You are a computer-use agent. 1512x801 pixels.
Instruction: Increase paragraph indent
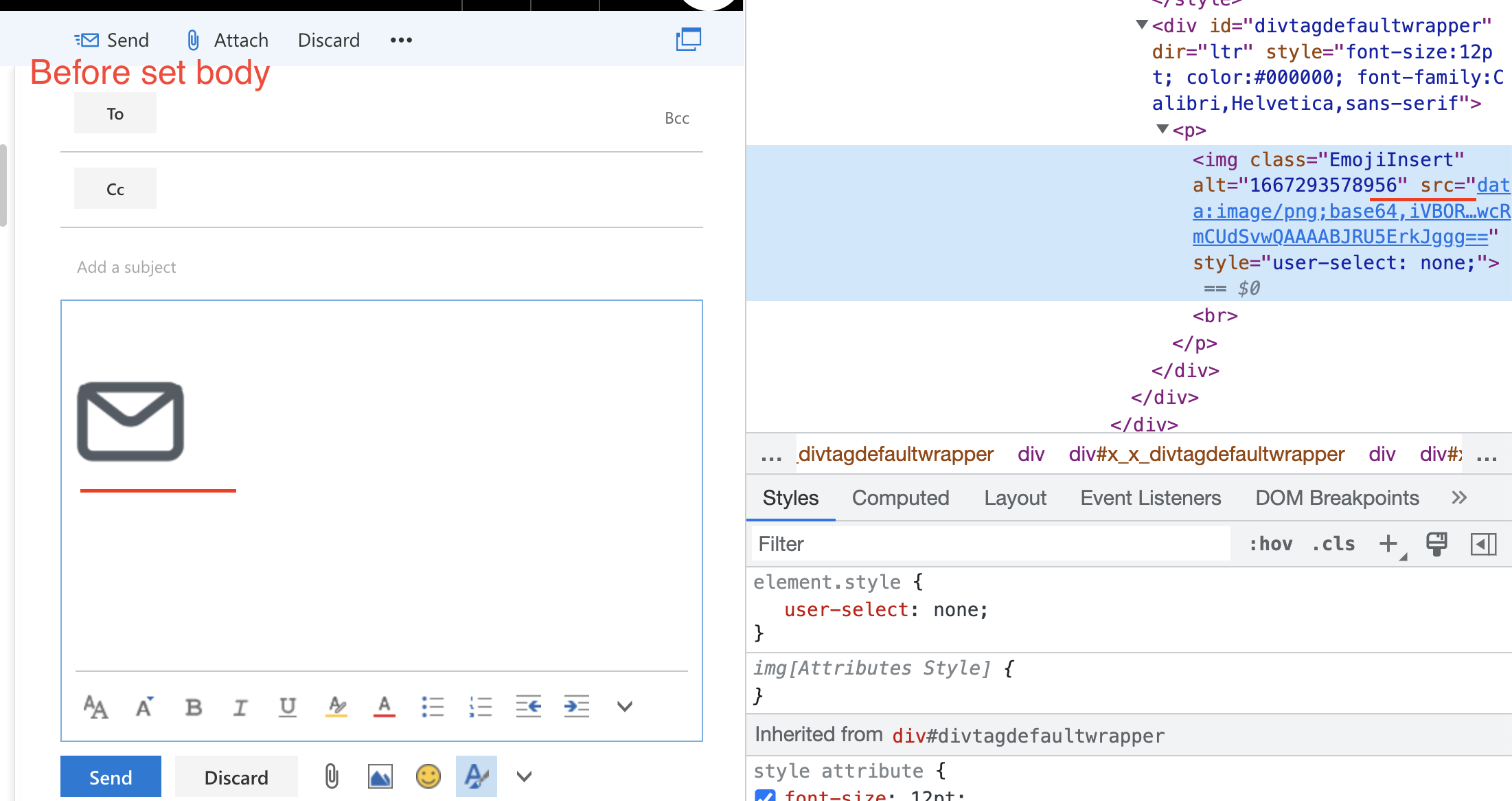(576, 706)
